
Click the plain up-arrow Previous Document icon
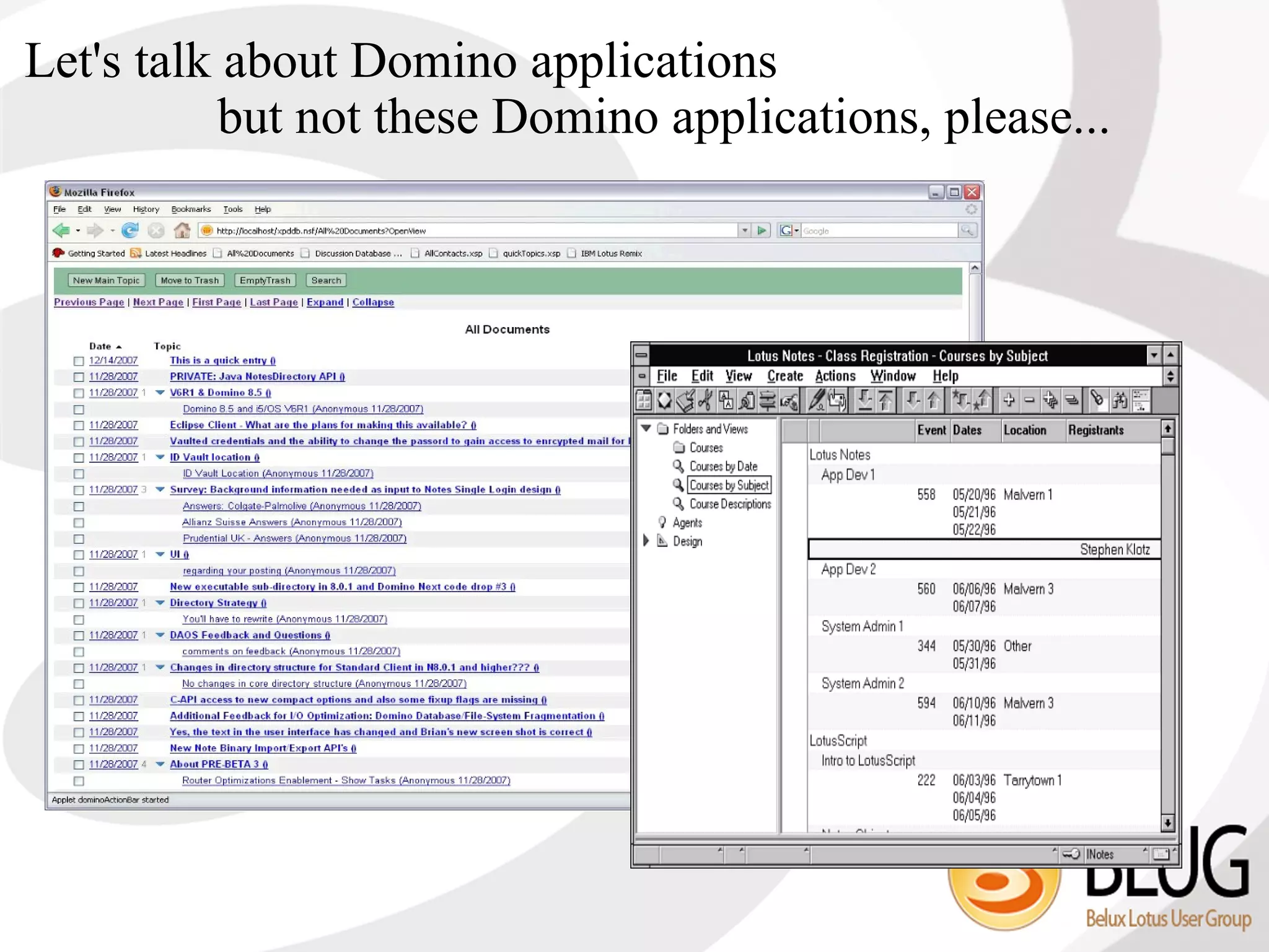(x=933, y=401)
